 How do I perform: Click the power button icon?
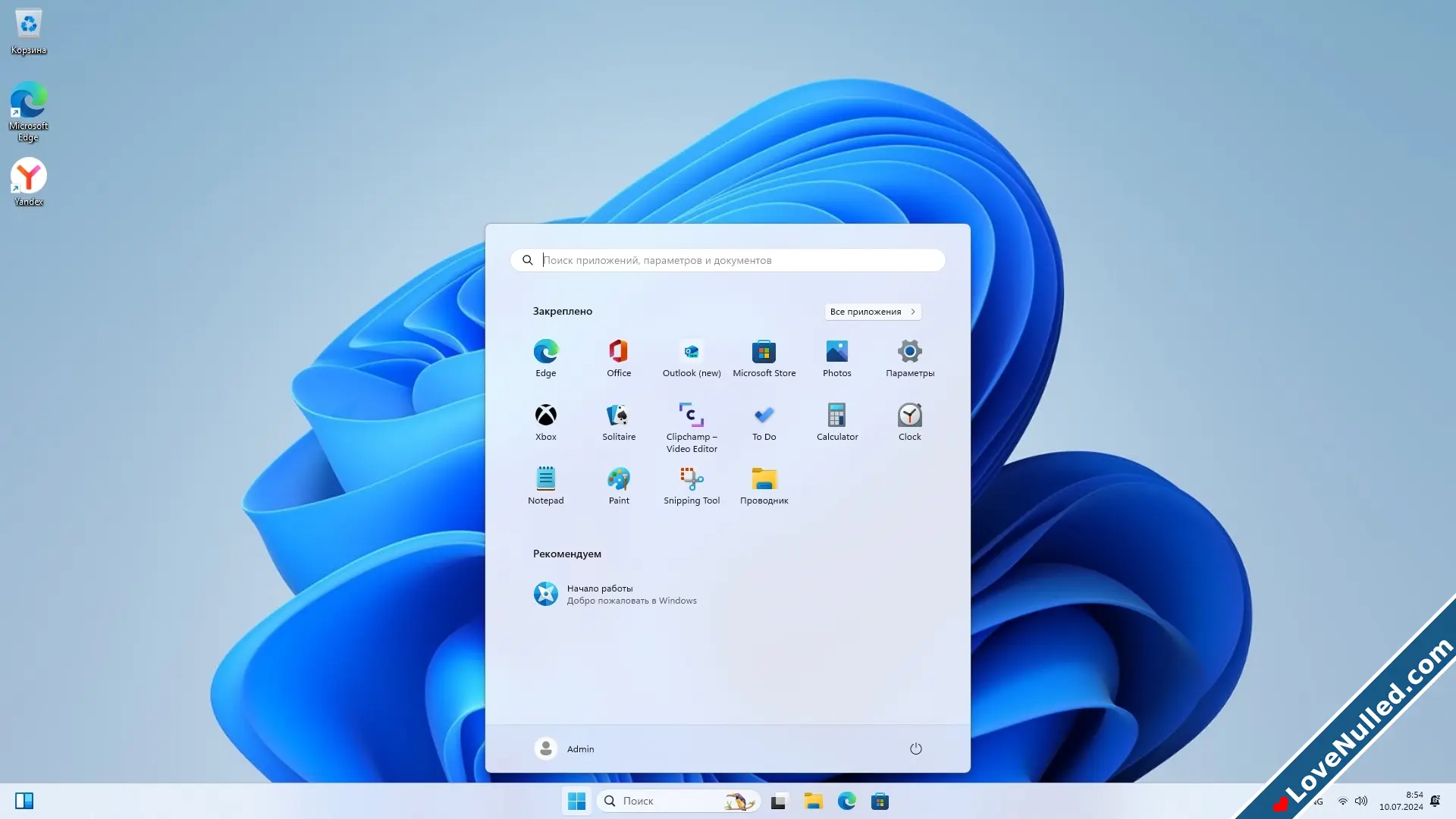(915, 748)
